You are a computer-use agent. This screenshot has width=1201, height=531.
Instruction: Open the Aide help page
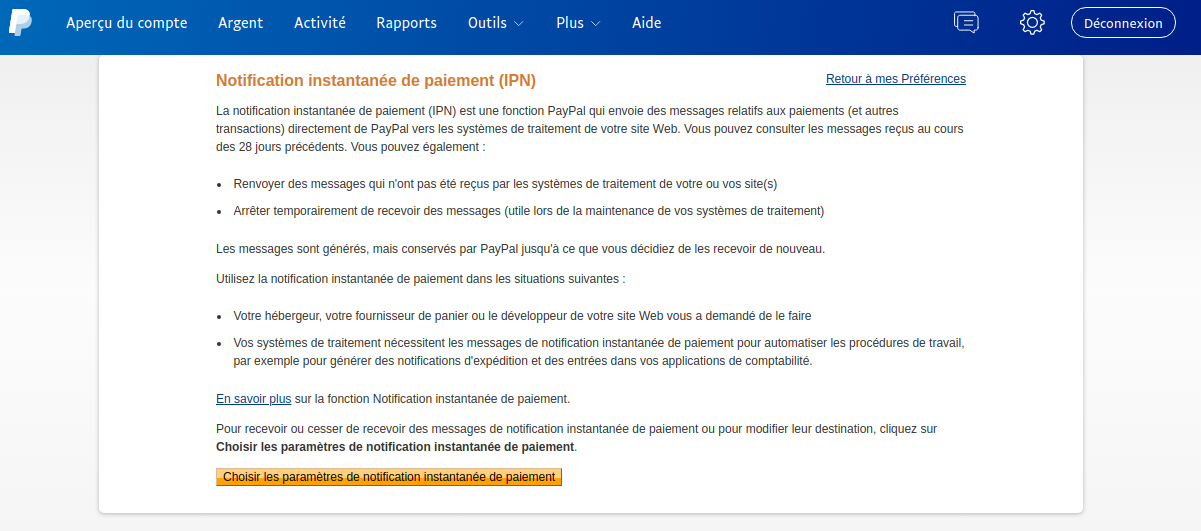[x=647, y=23]
